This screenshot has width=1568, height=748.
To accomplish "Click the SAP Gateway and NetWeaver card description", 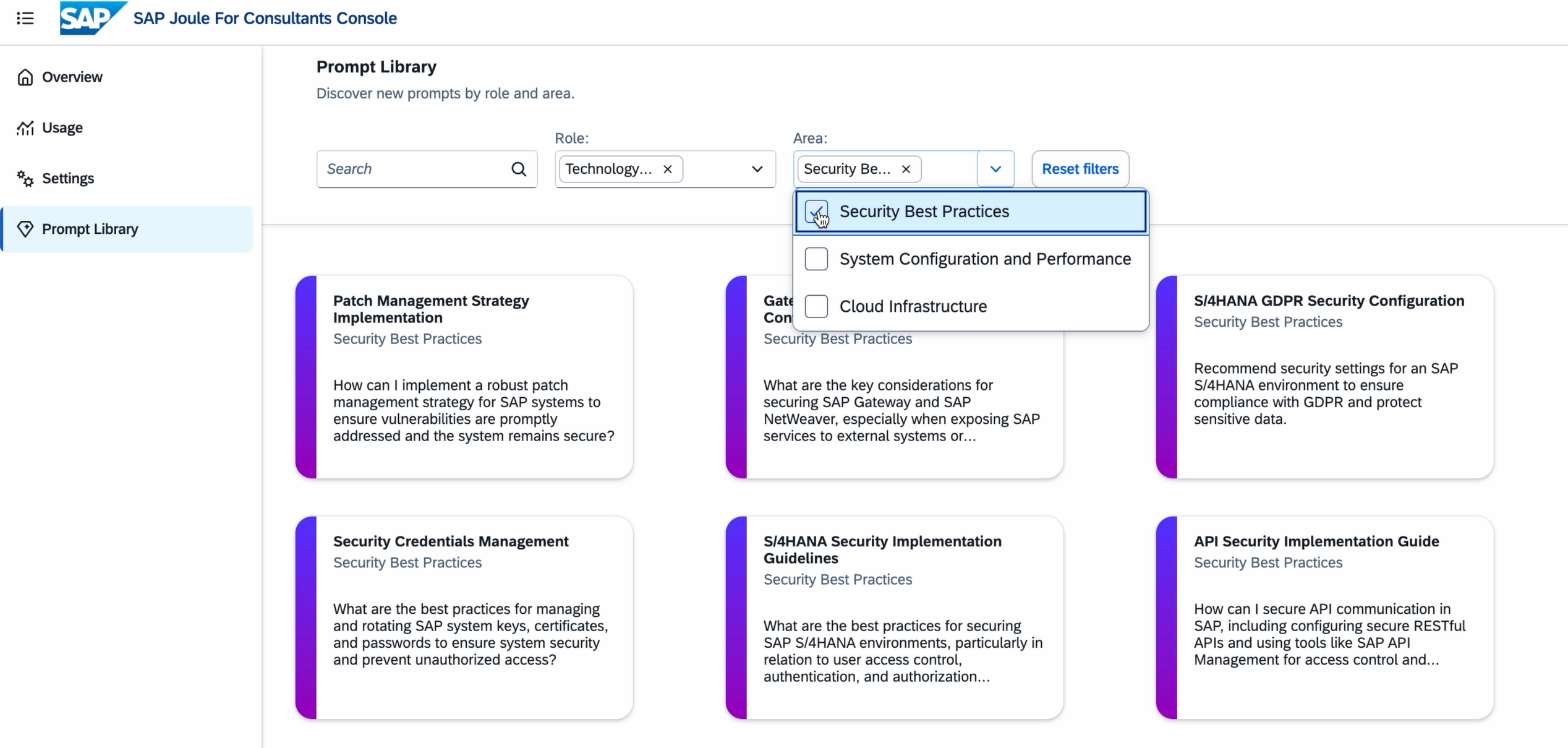I will click(x=902, y=410).
